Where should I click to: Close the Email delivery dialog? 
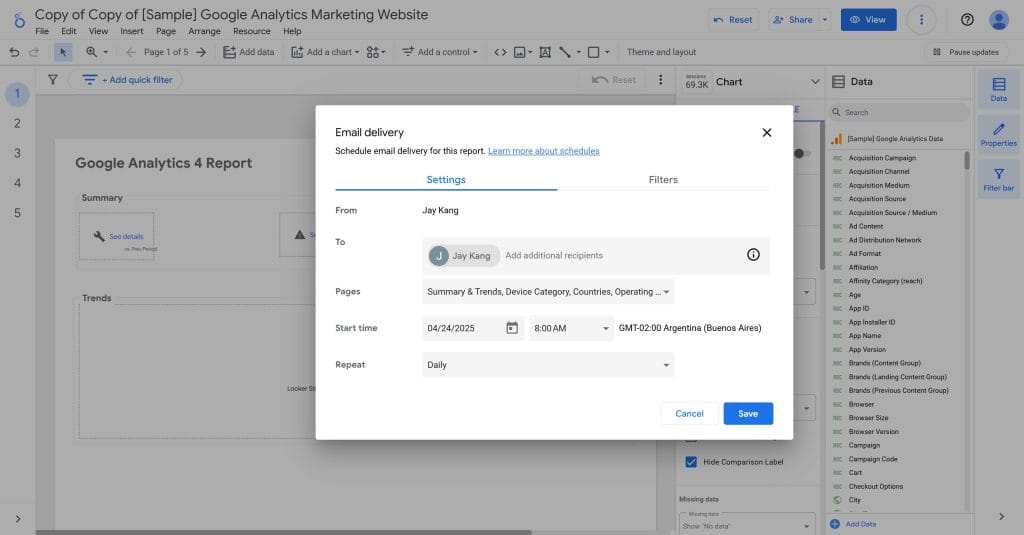(767, 133)
